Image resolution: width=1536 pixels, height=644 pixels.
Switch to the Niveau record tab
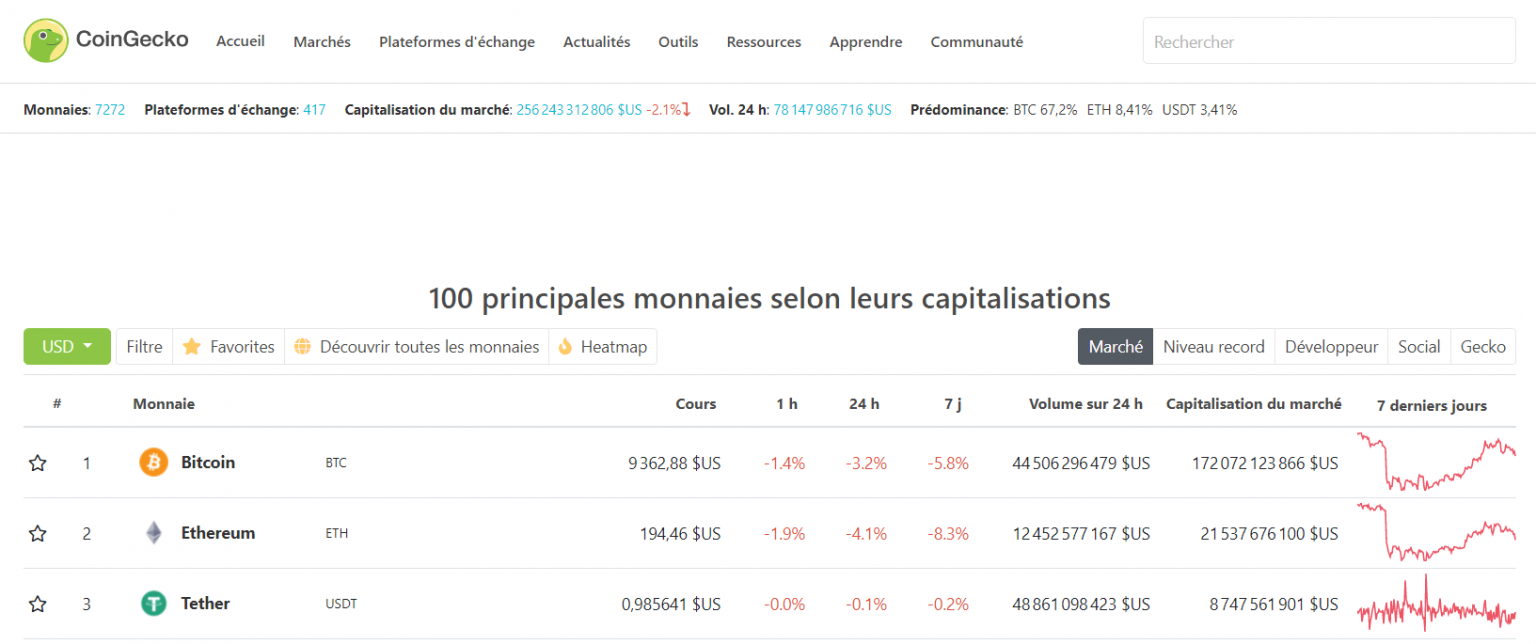click(1213, 346)
